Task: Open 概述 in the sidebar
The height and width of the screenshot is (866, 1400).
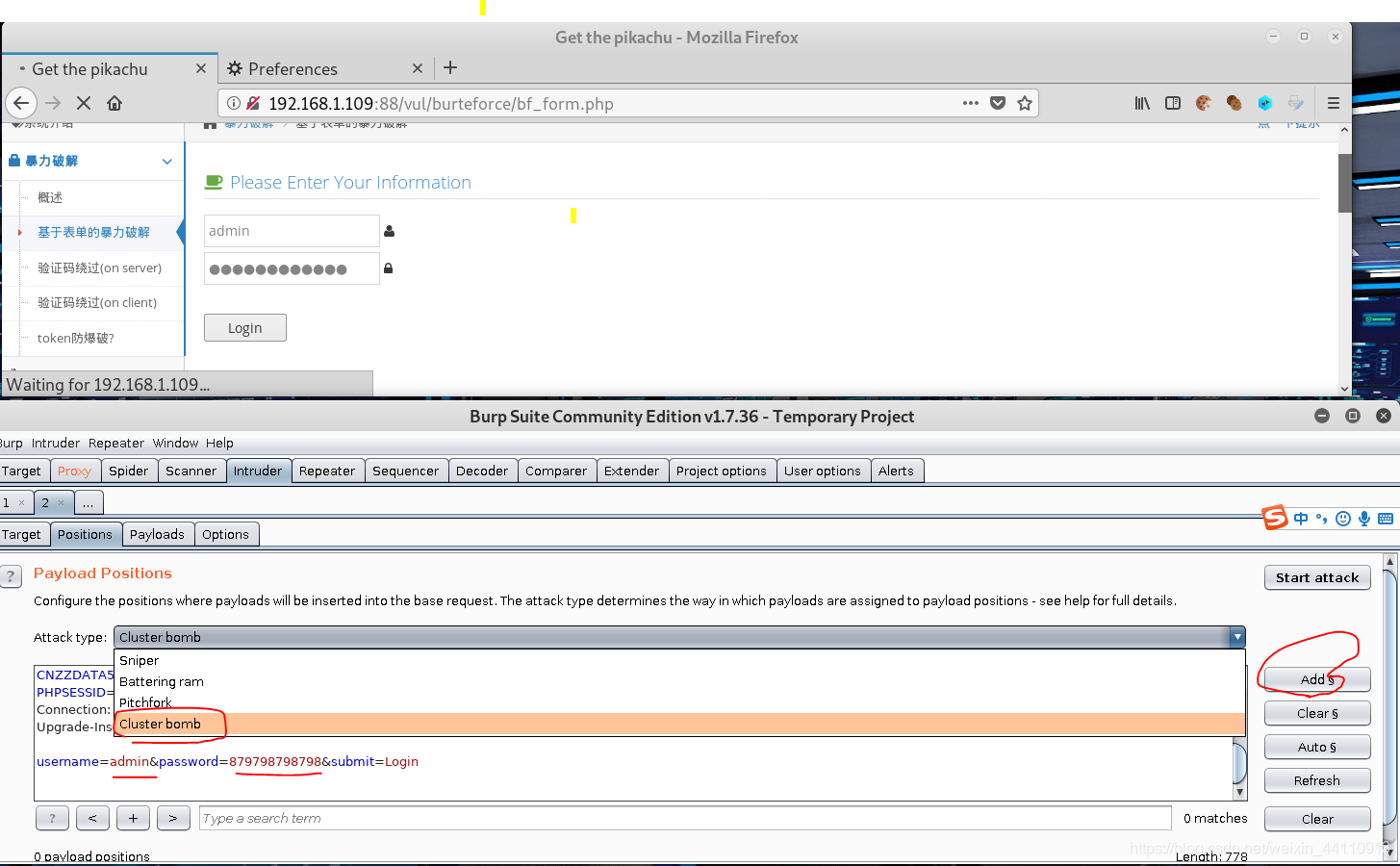Action: [x=50, y=197]
